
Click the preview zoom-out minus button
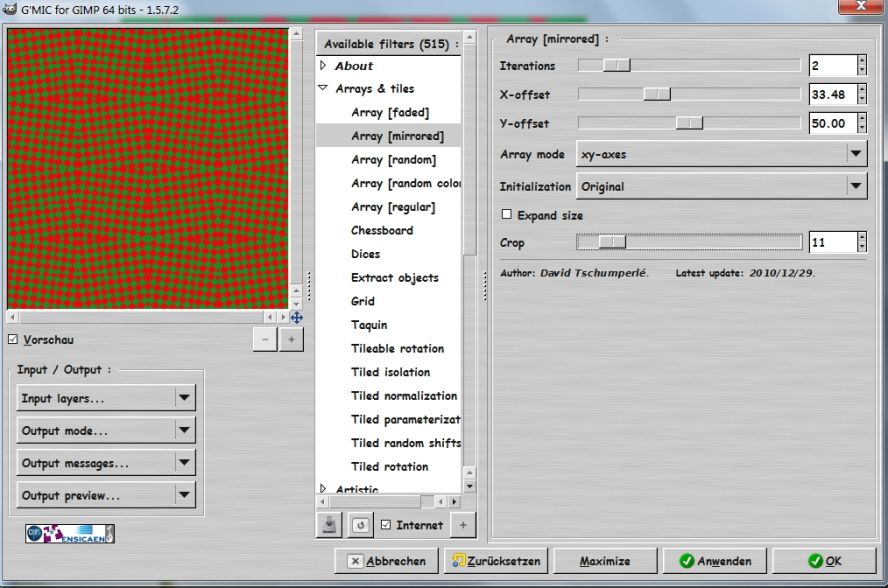pyautogui.click(x=265, y=340)
